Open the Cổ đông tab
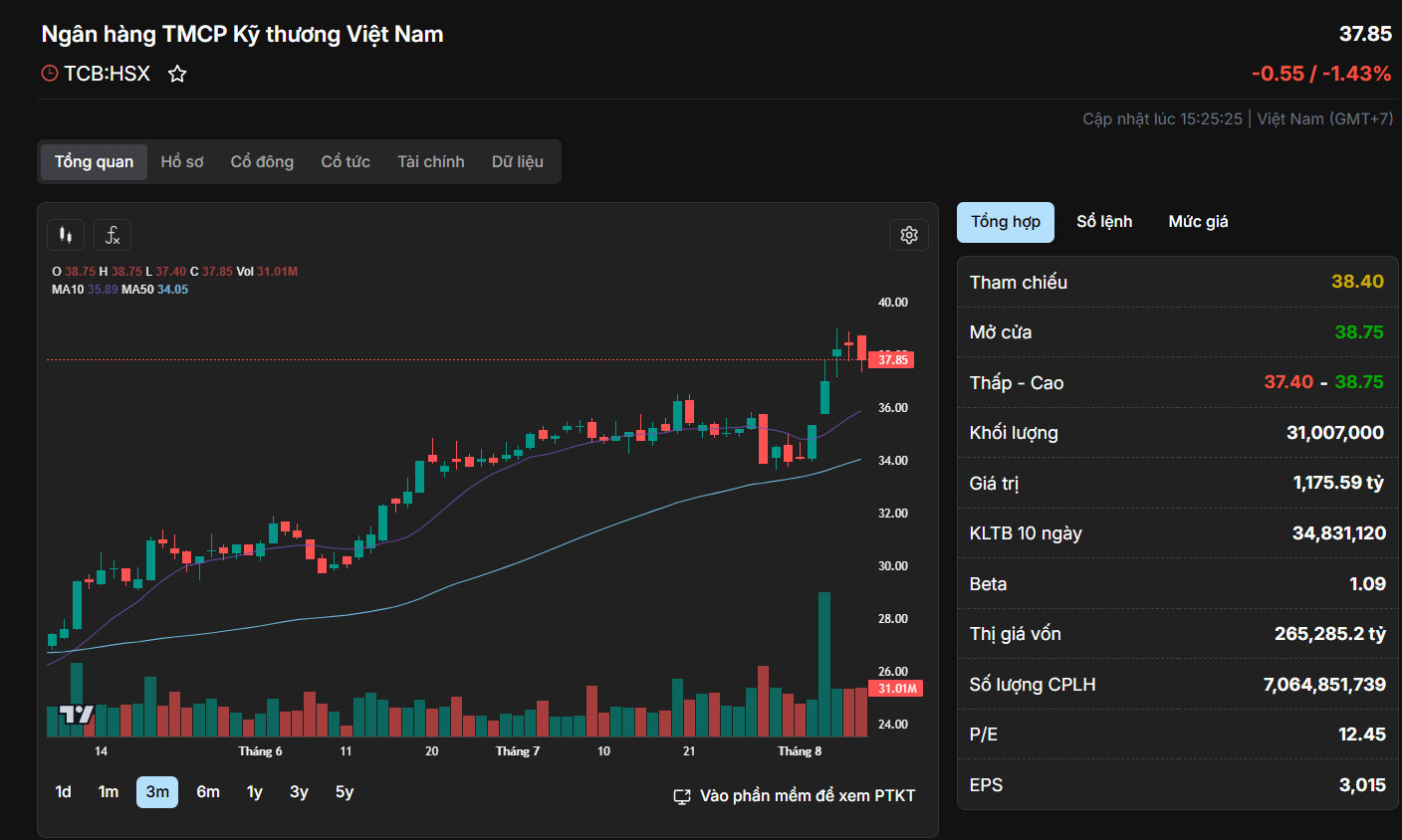 click(262, 162)
